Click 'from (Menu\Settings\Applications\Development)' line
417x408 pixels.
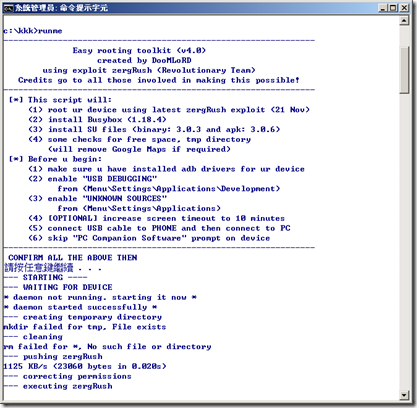pos(169,189)
